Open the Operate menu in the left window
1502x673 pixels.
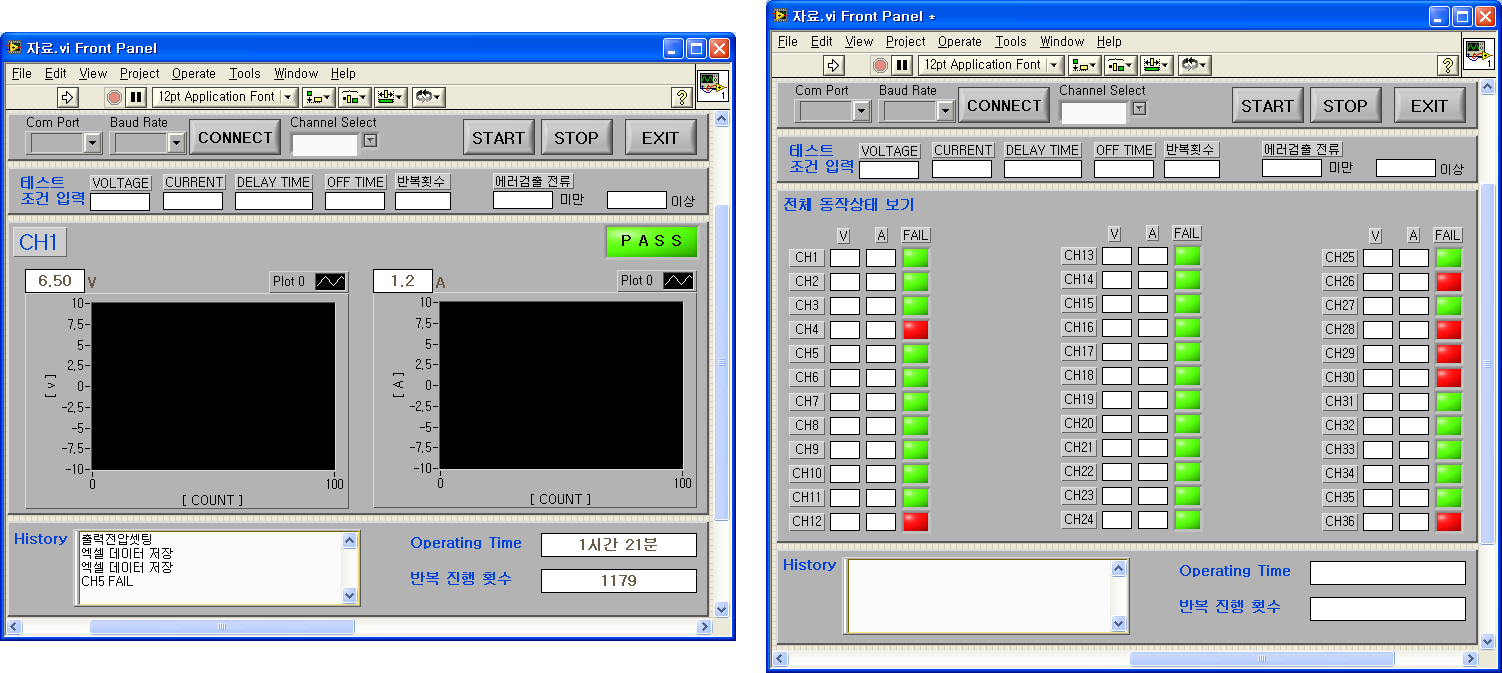194,73
